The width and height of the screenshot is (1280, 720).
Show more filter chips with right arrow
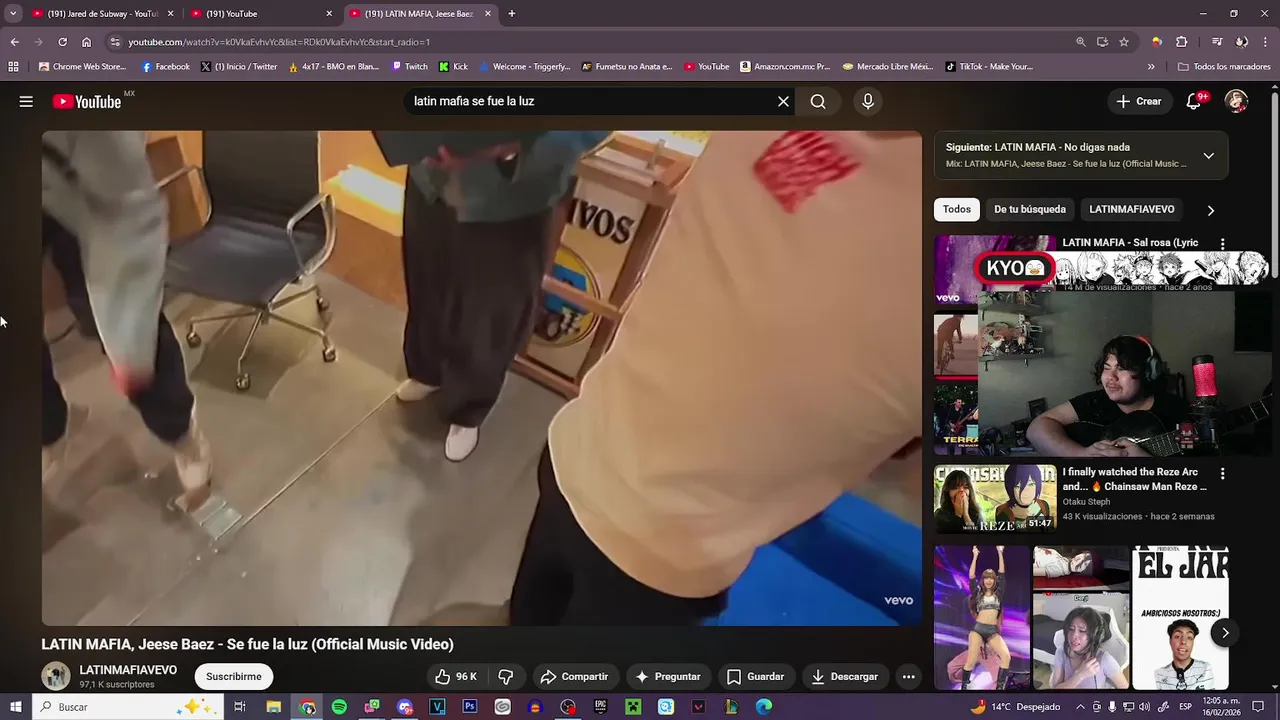tap(1210, 210)
